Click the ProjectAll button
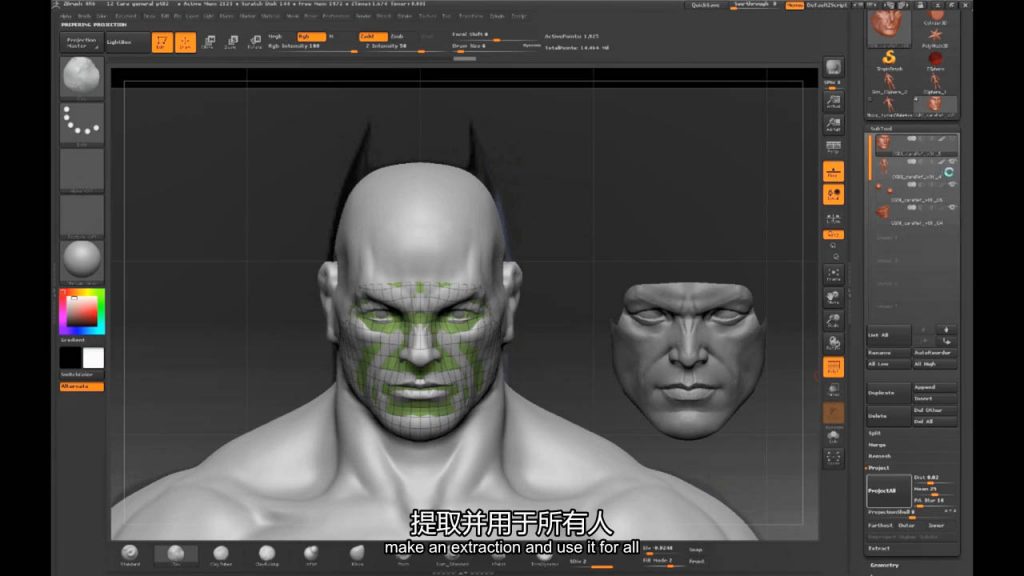Image resolution: width=1024 pixels, height=576 pixels. pos(888,491)
